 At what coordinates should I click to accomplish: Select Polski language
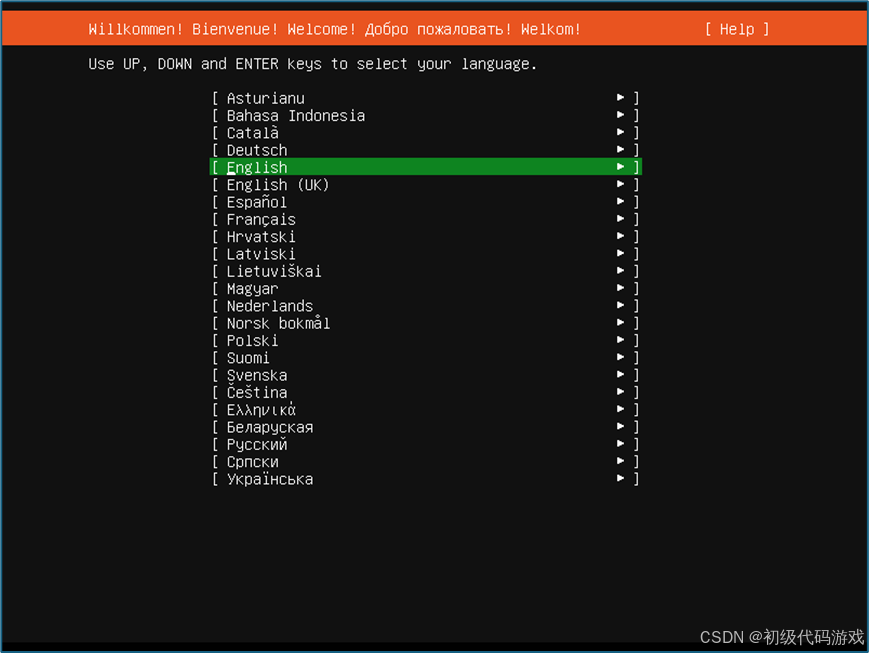[x=425, y=340]
